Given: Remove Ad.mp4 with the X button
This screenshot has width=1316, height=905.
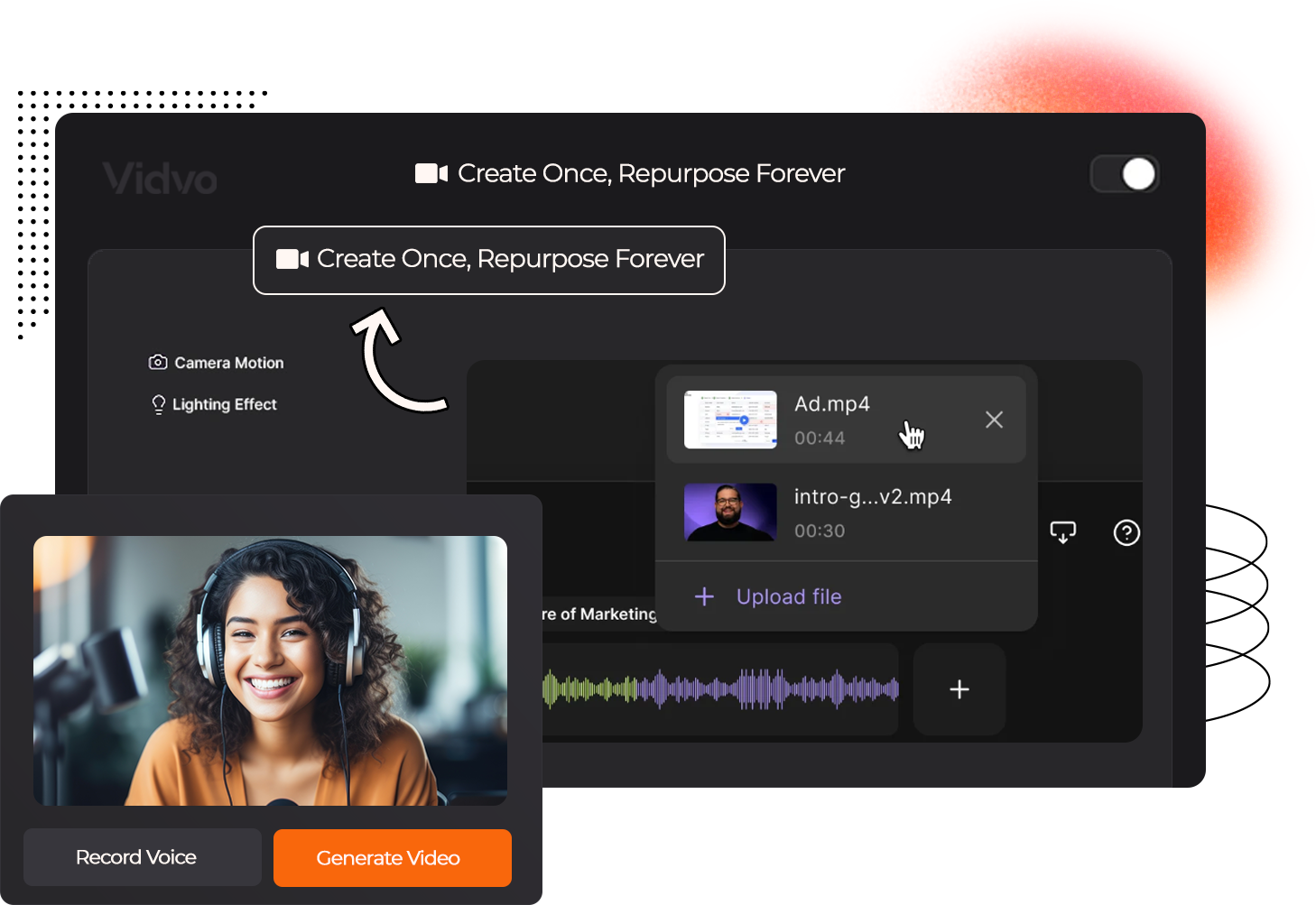Looking at the screenshot, I should 994,420.
